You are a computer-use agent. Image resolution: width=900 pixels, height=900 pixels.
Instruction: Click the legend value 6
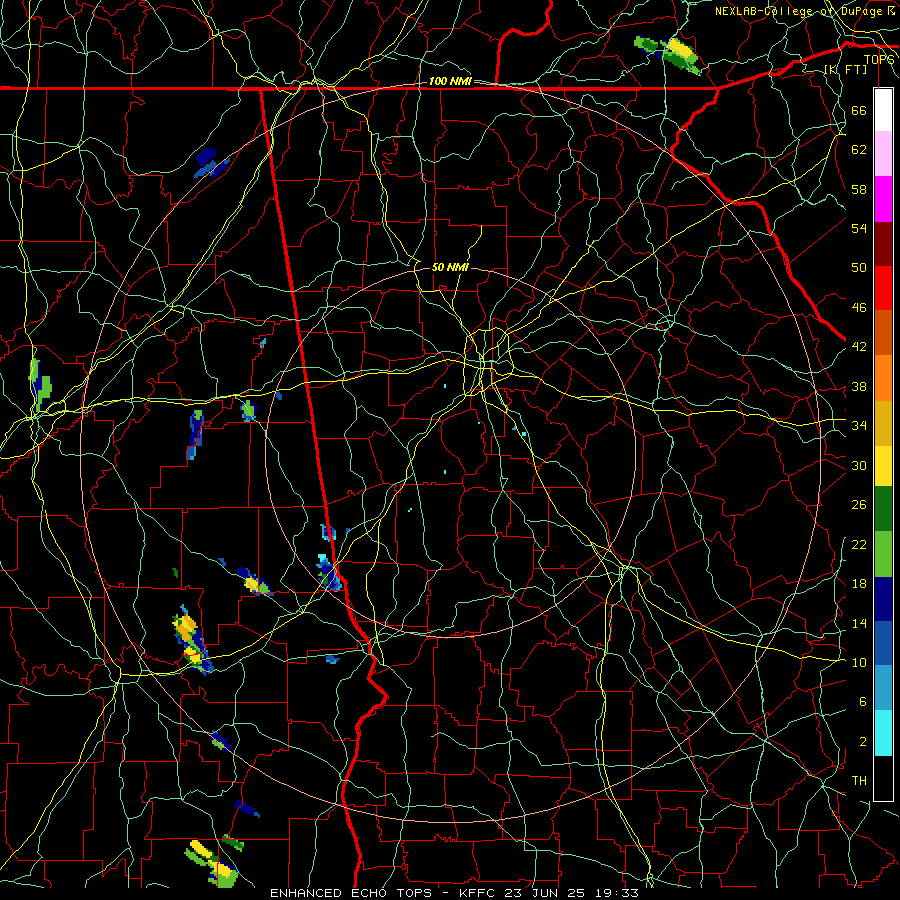(862, 702)
